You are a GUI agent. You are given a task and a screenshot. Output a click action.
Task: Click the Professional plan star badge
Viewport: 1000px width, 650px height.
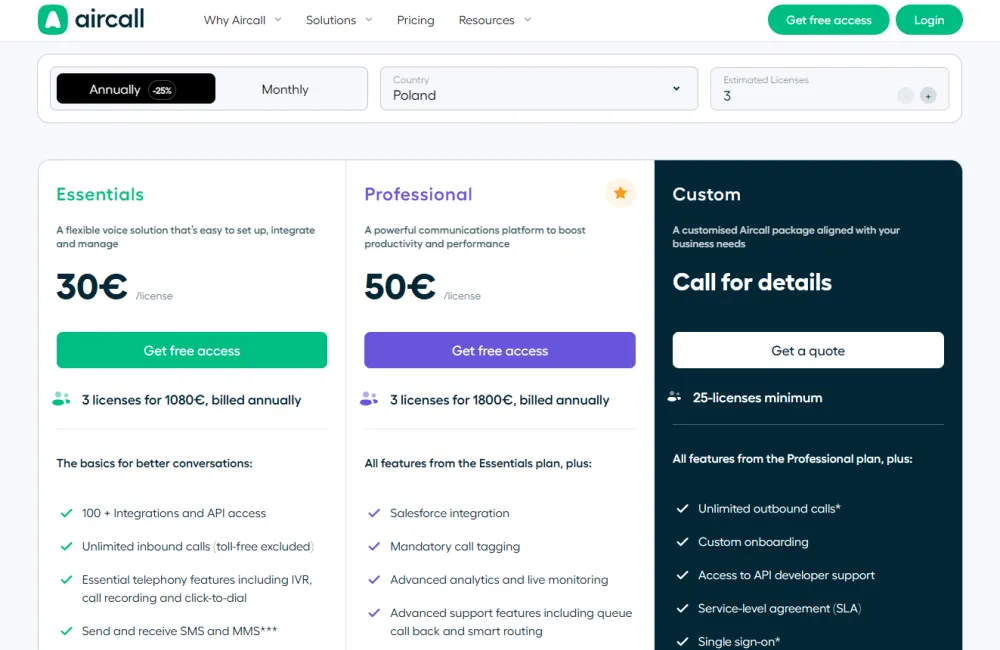(620, 193)
